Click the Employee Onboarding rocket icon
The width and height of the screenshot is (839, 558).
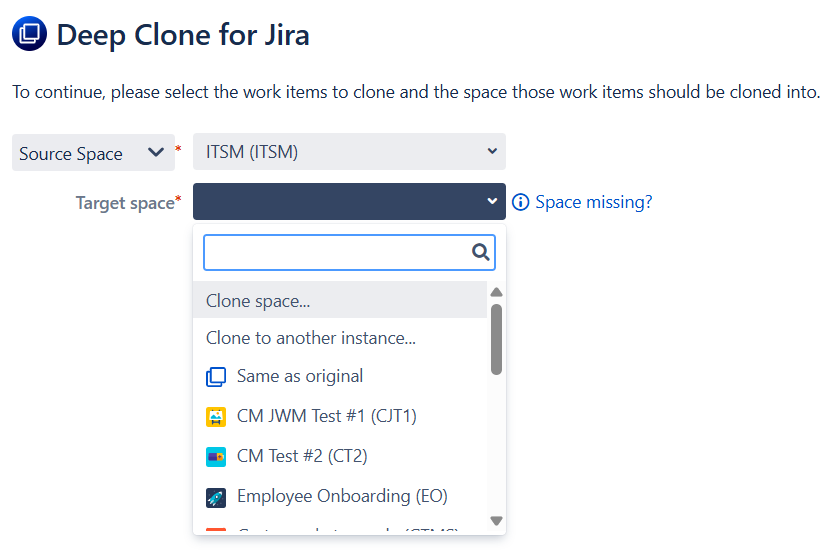coord(216,497)
